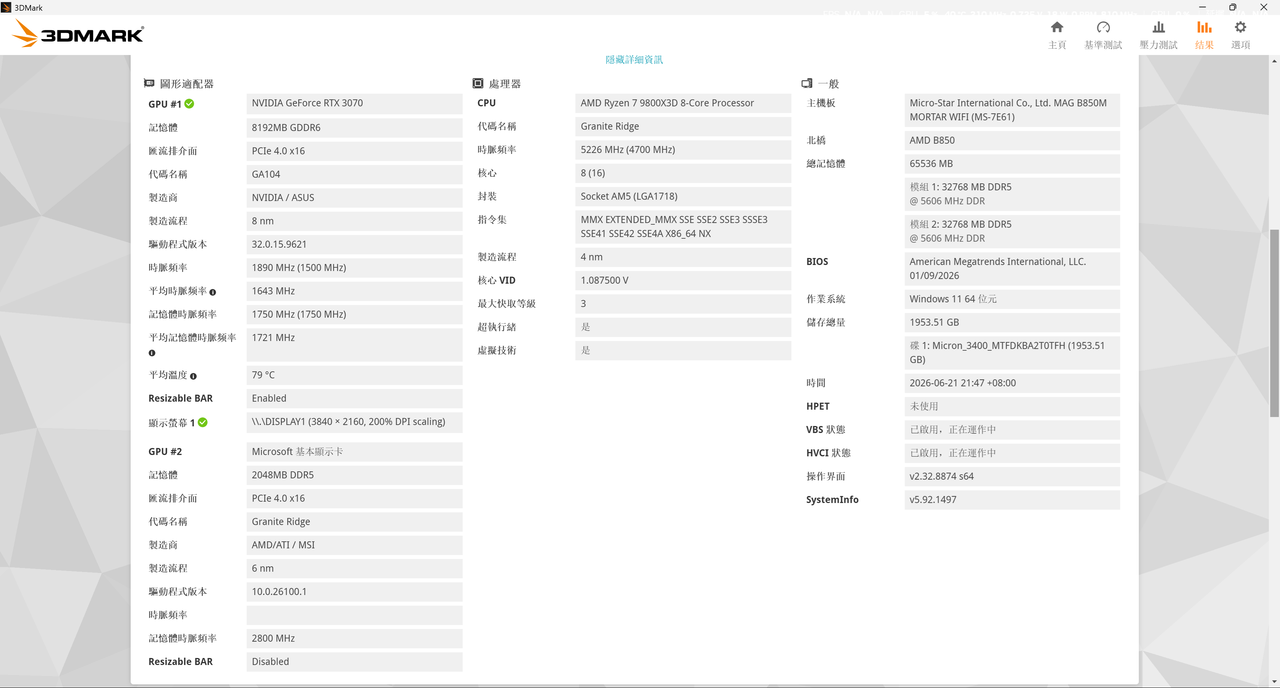Go to the Home page icon
Image resolution: width=1280 pixels, height=688 pixels.
click(1057, 27)
